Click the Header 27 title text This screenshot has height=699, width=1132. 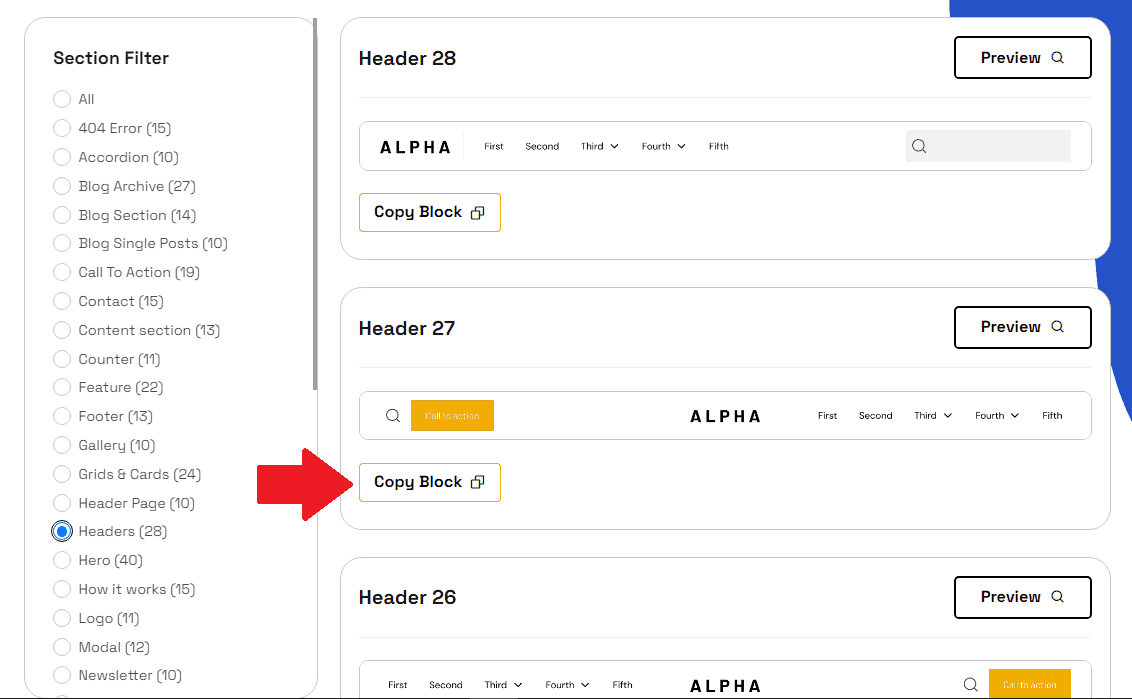click(406, 329)
